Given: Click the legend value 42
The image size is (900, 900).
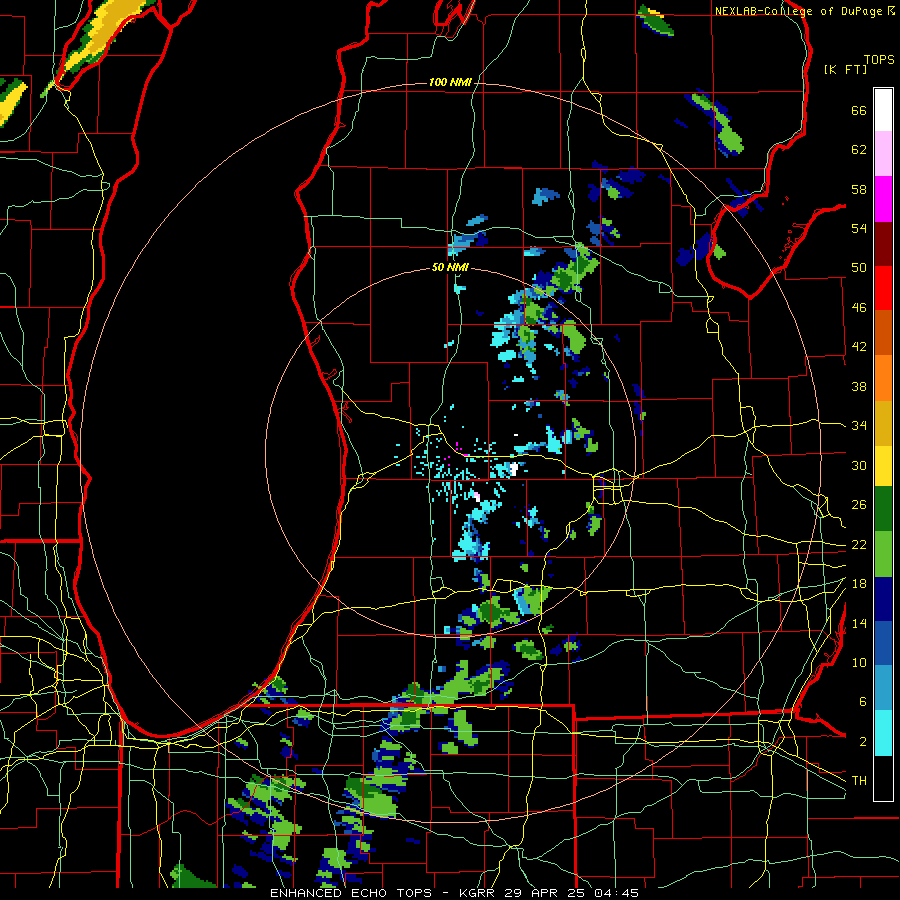Looking at the screenshot, I should coord(859,347).
